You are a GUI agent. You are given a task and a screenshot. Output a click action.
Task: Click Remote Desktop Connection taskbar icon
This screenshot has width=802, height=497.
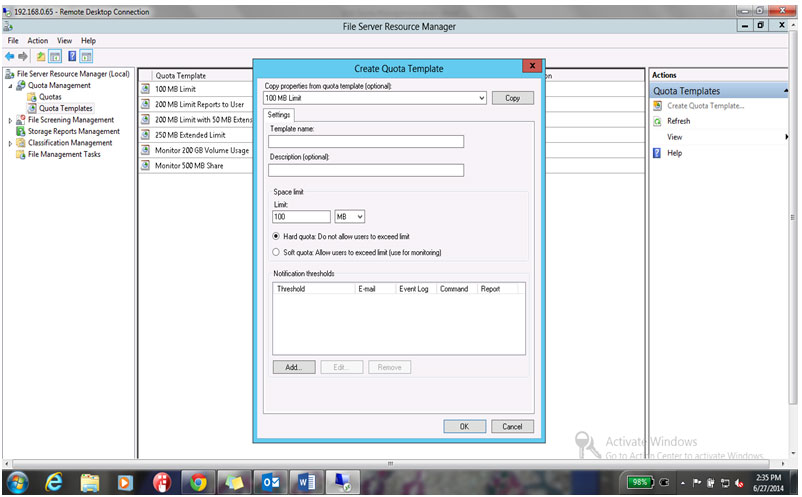342,482
